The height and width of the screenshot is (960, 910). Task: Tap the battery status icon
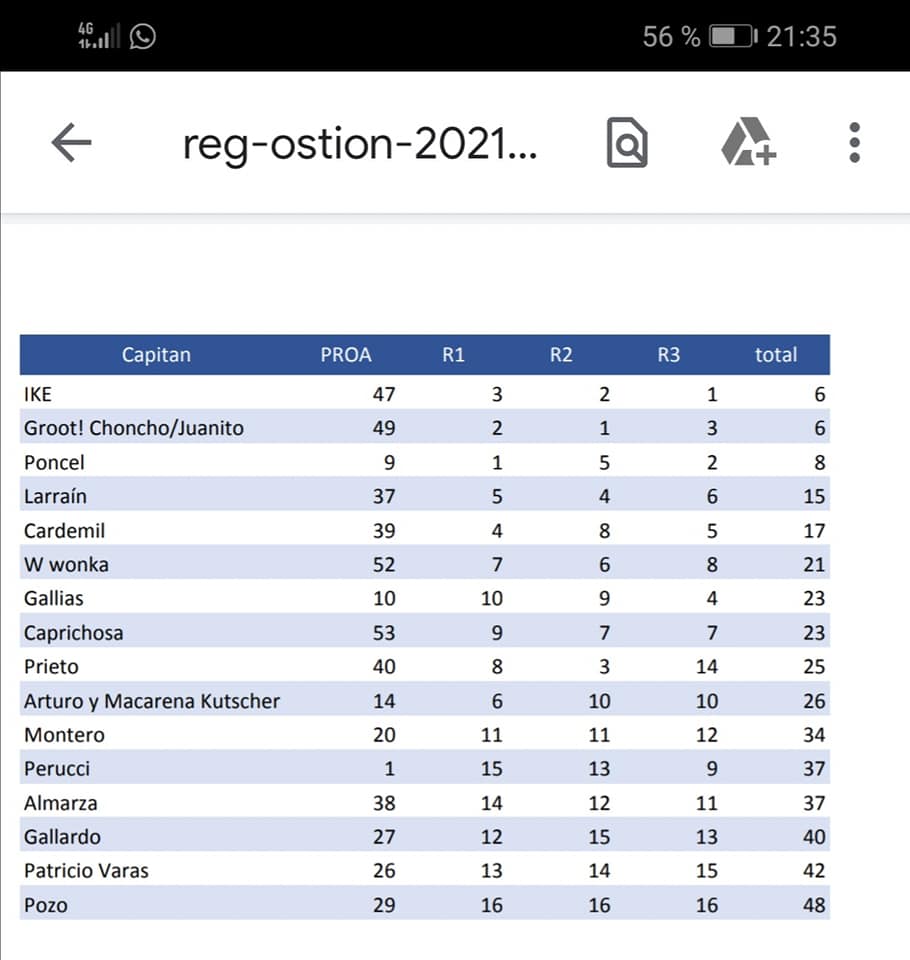click(x=732, y=37)
